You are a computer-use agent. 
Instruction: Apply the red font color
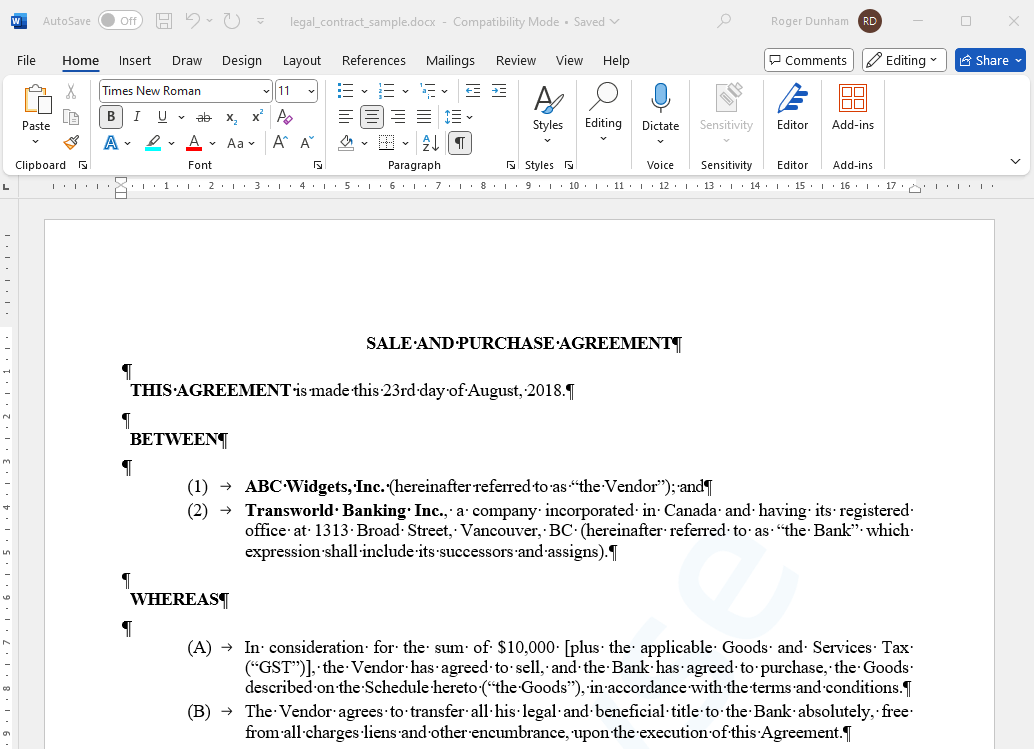pyautogui.click(x=194, y=142)
